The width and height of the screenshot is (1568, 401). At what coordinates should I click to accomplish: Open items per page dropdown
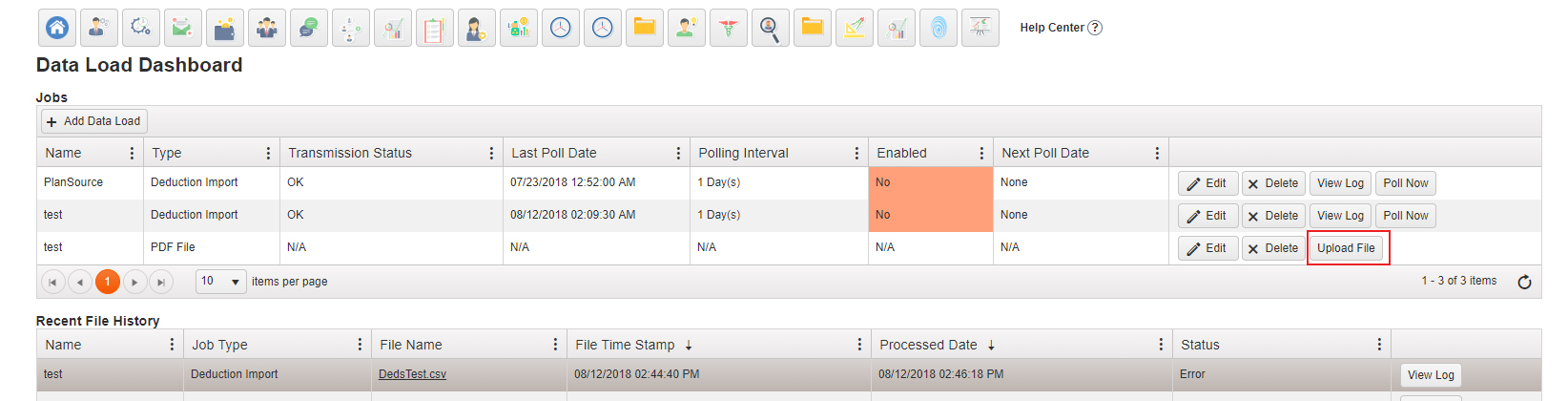point(221,282)
